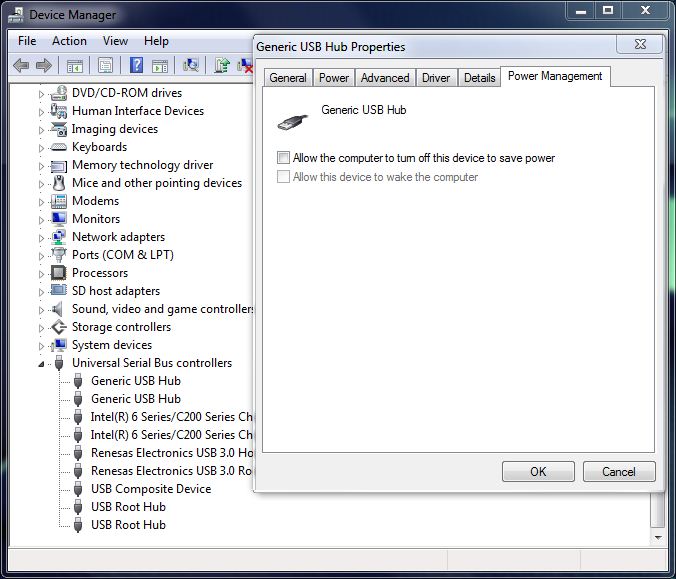Expand the Processors node
Viewport: 676px width, 579px height.
coord(41,274)
